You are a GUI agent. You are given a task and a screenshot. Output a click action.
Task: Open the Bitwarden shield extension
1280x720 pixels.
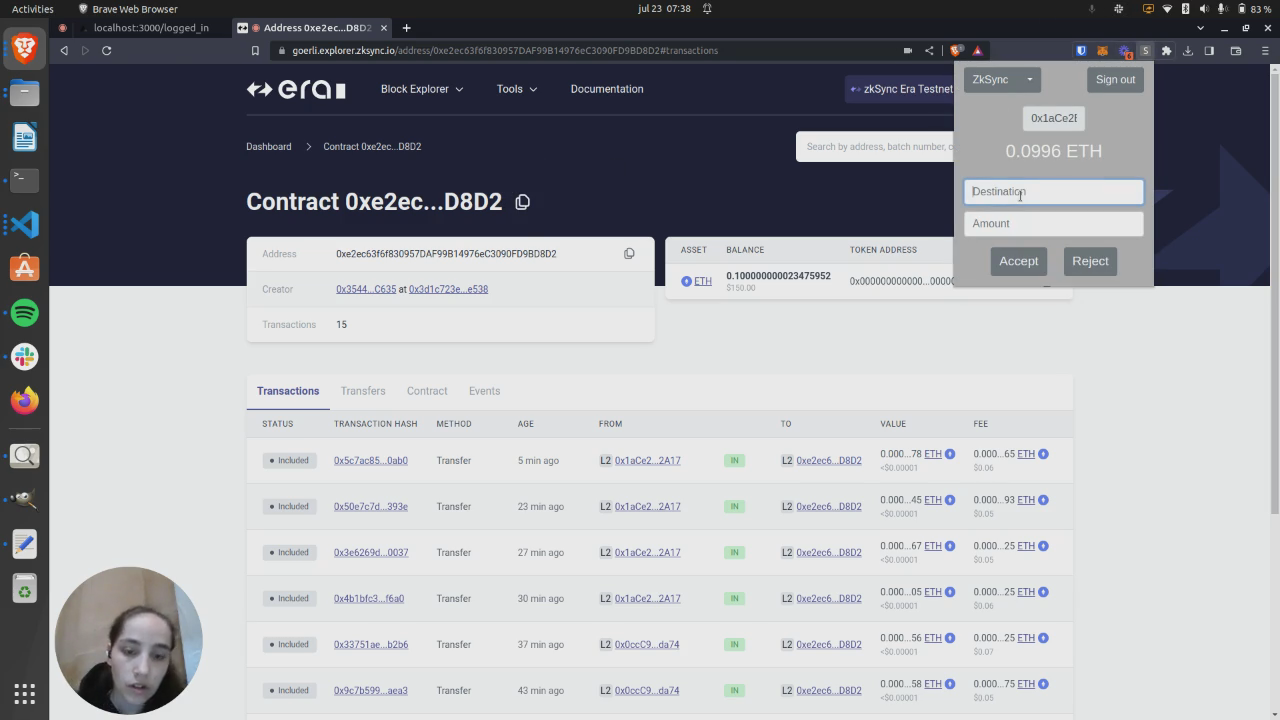pos(1081,50)
